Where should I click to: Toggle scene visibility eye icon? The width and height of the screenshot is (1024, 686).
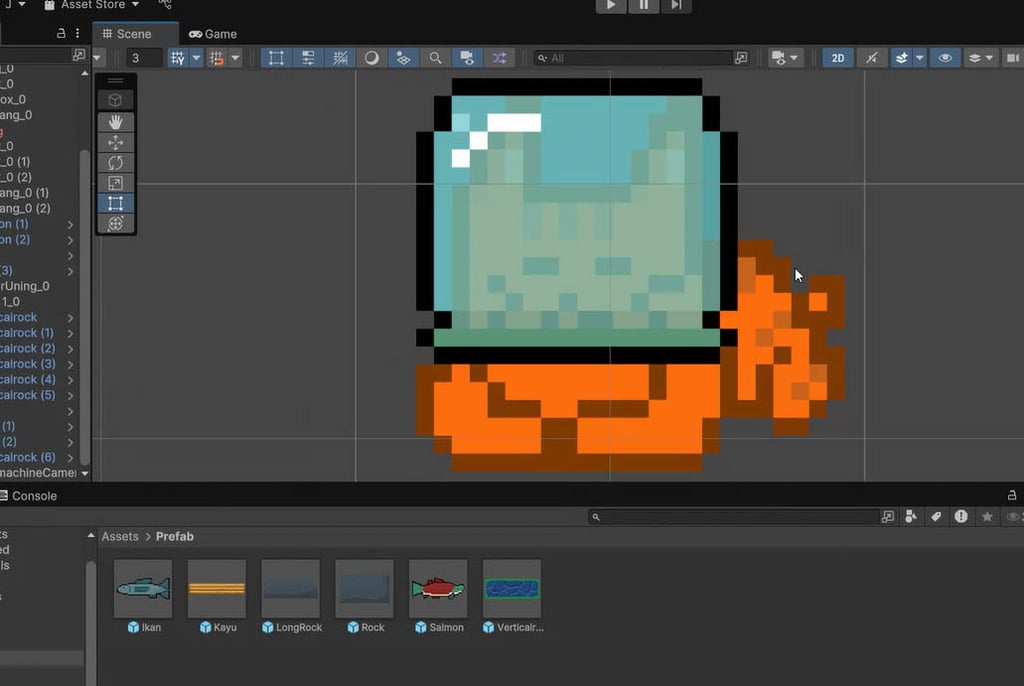[x=945, y=58]
